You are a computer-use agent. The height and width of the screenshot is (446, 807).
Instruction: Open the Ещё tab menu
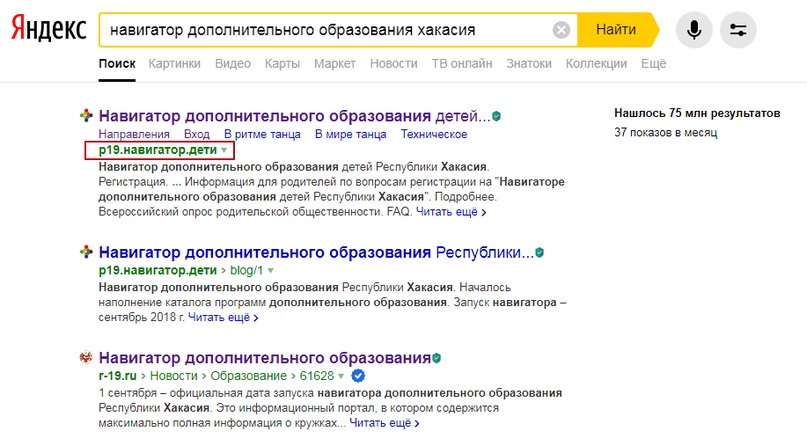click(654, 64)
